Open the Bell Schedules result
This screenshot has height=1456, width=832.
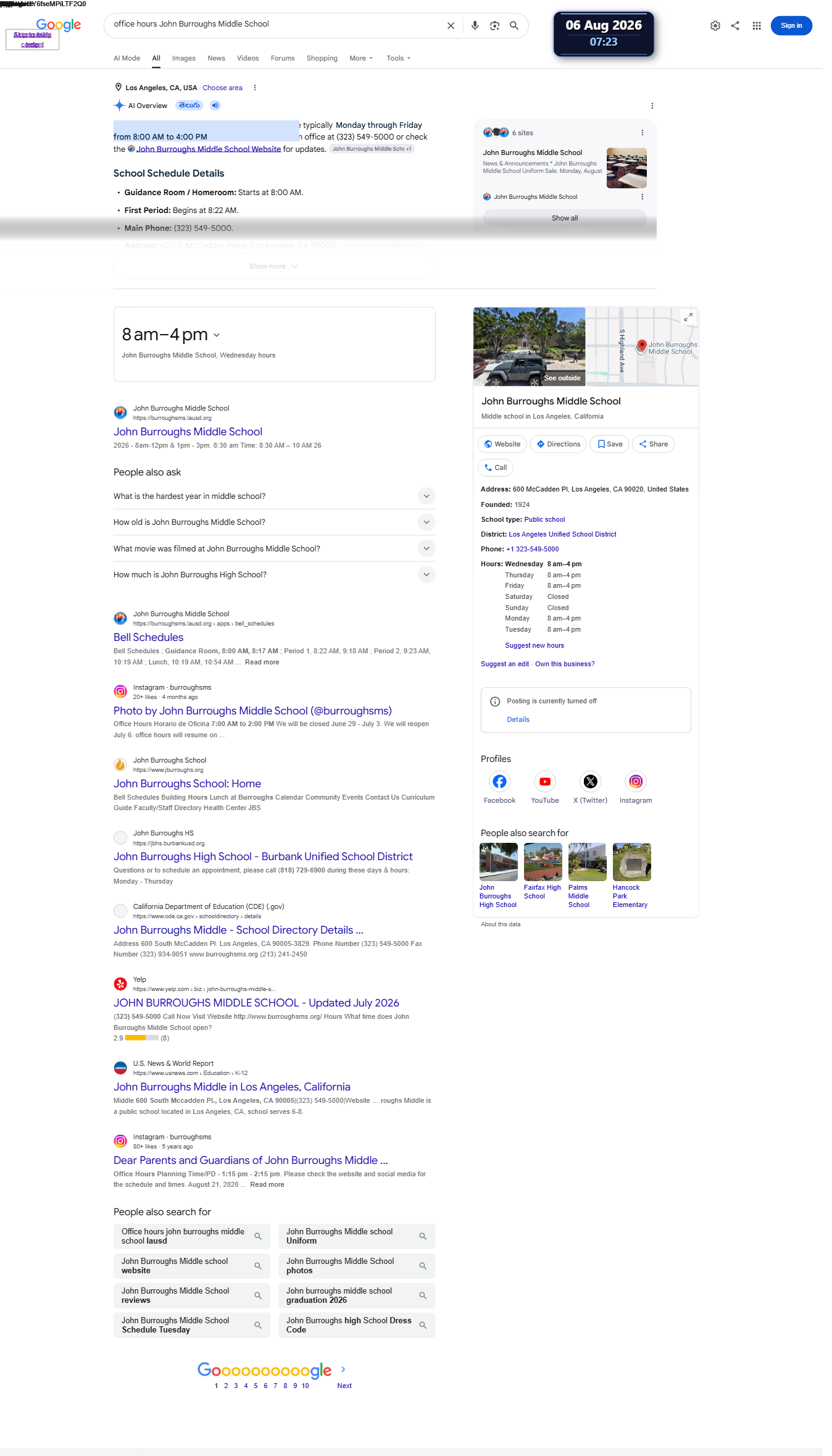[148, 637]
